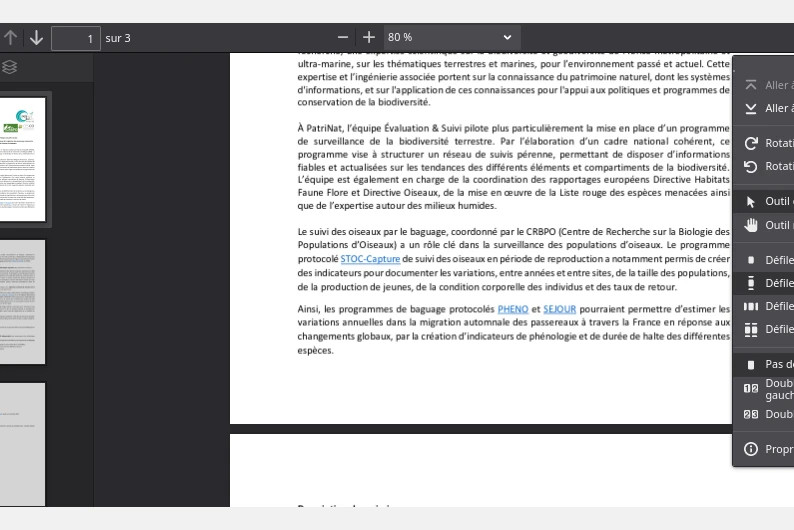Jump to the last page of the document

[765, 108]
